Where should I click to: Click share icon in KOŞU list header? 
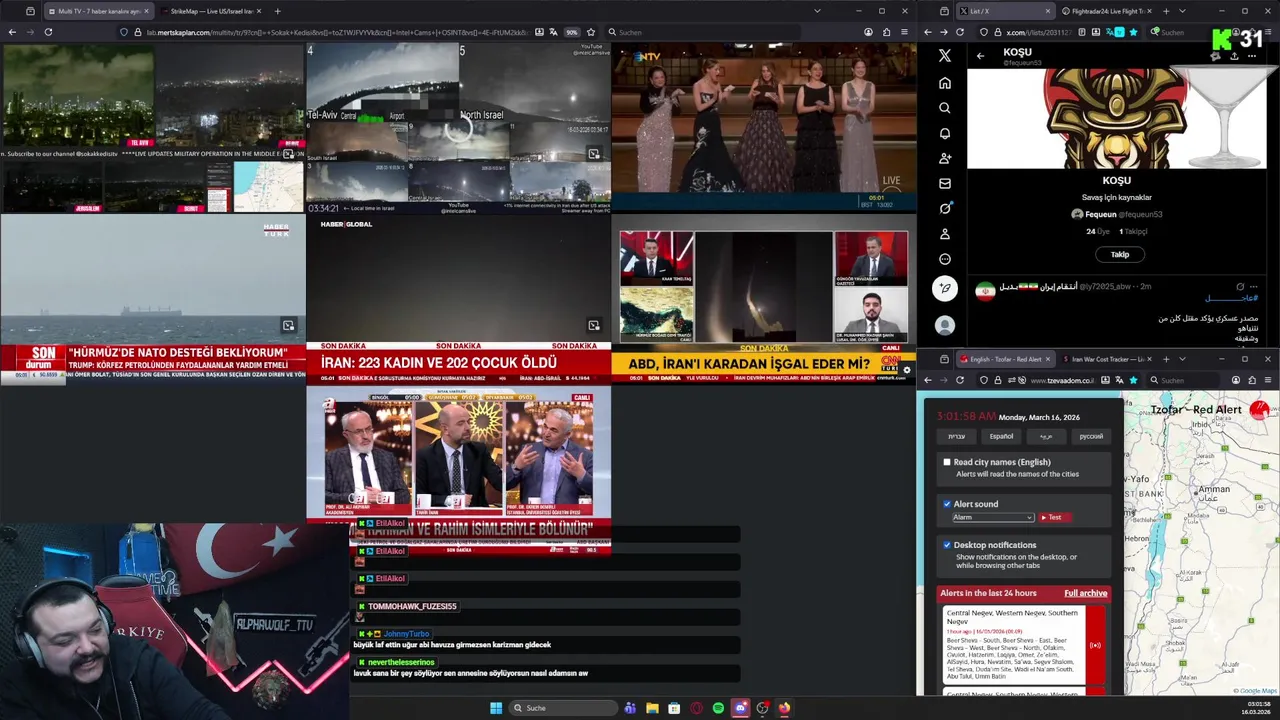tap(1234, 56)
